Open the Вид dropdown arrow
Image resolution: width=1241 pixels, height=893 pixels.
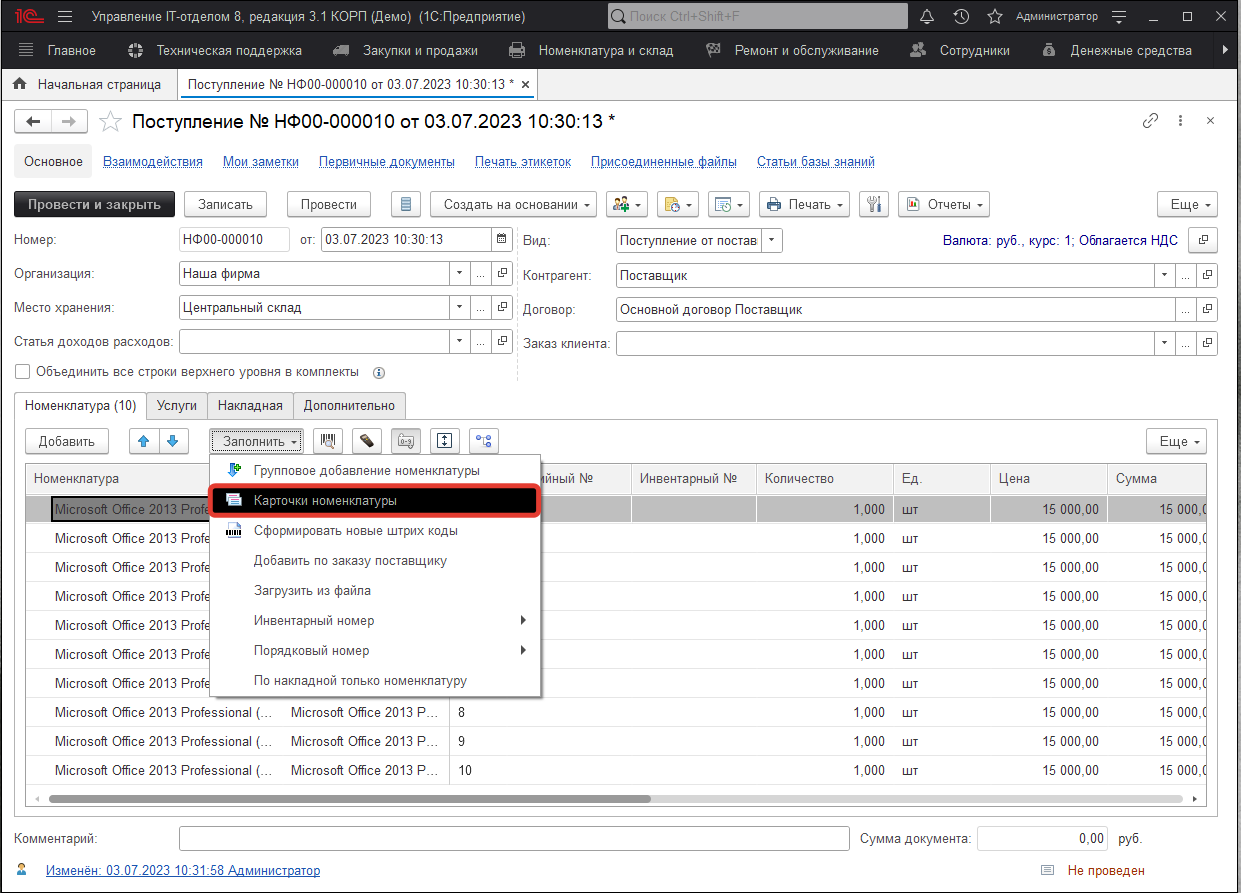[x=772, y=241]
